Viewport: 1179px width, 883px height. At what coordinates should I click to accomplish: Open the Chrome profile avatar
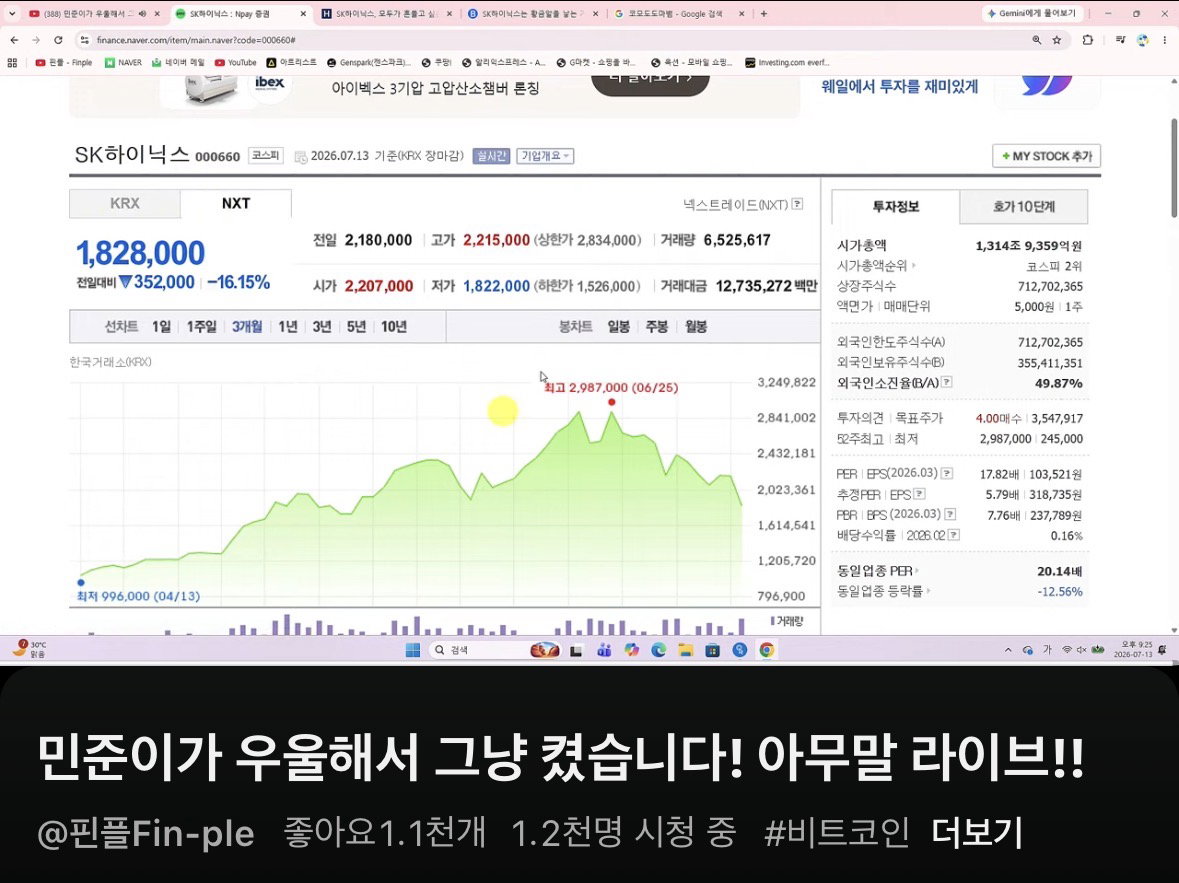[1143, 40]
